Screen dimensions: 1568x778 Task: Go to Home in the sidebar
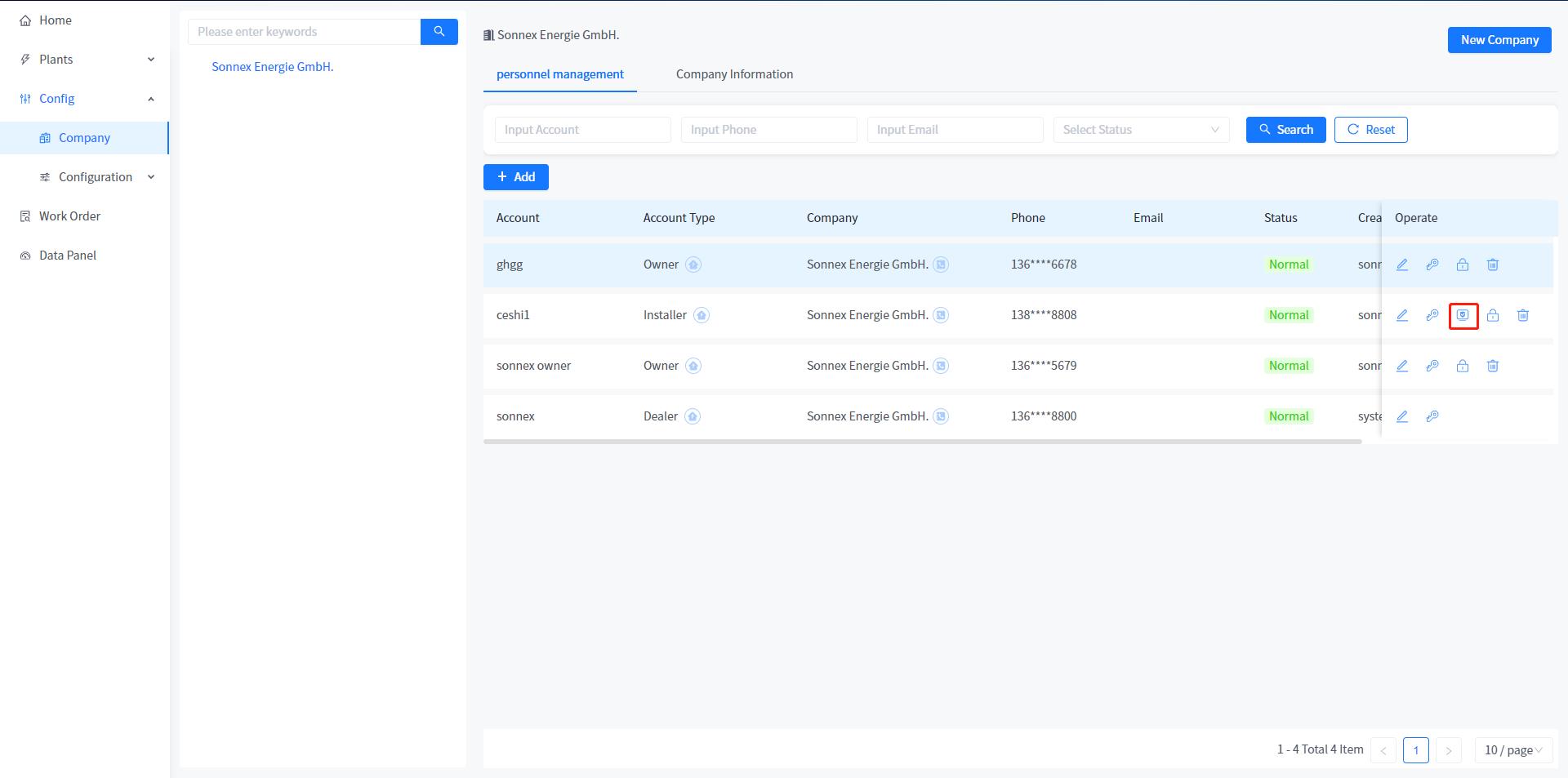85,20
